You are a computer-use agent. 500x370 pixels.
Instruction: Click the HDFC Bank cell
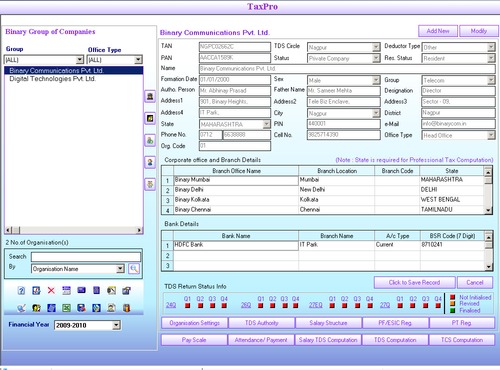pos(236,245)
